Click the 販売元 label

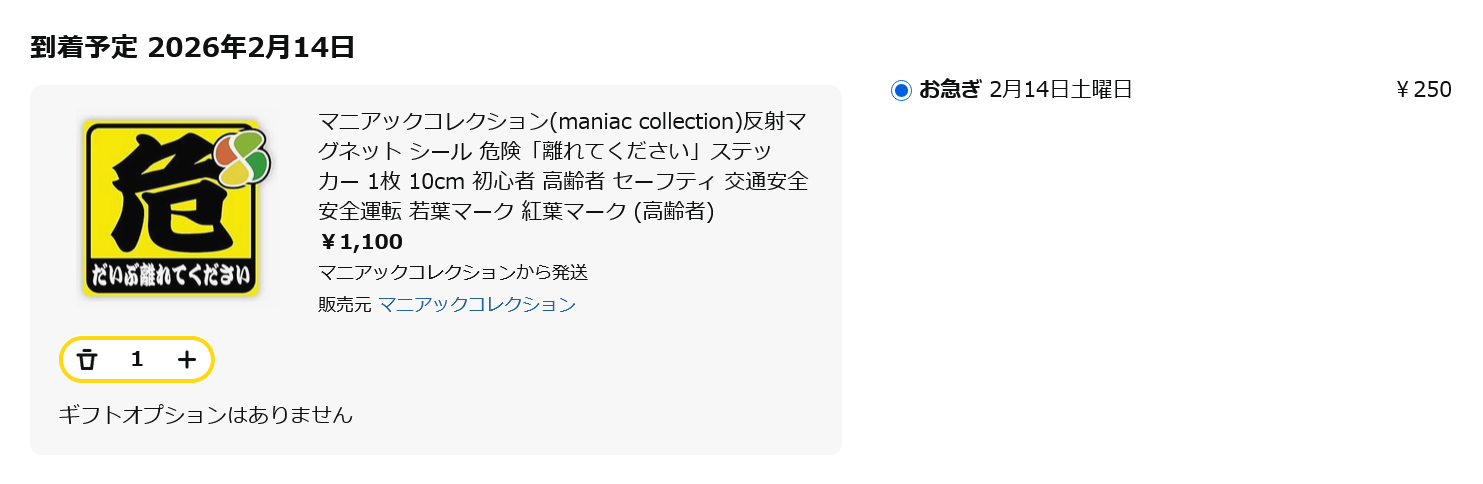344,304
